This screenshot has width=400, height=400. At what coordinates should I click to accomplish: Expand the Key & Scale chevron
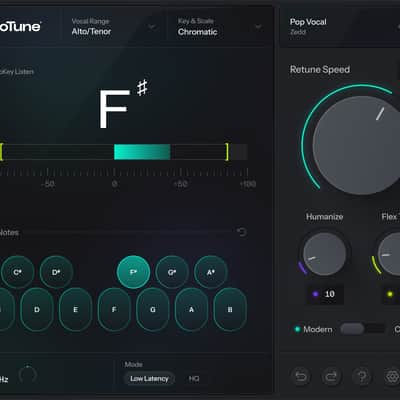point(258,27)
